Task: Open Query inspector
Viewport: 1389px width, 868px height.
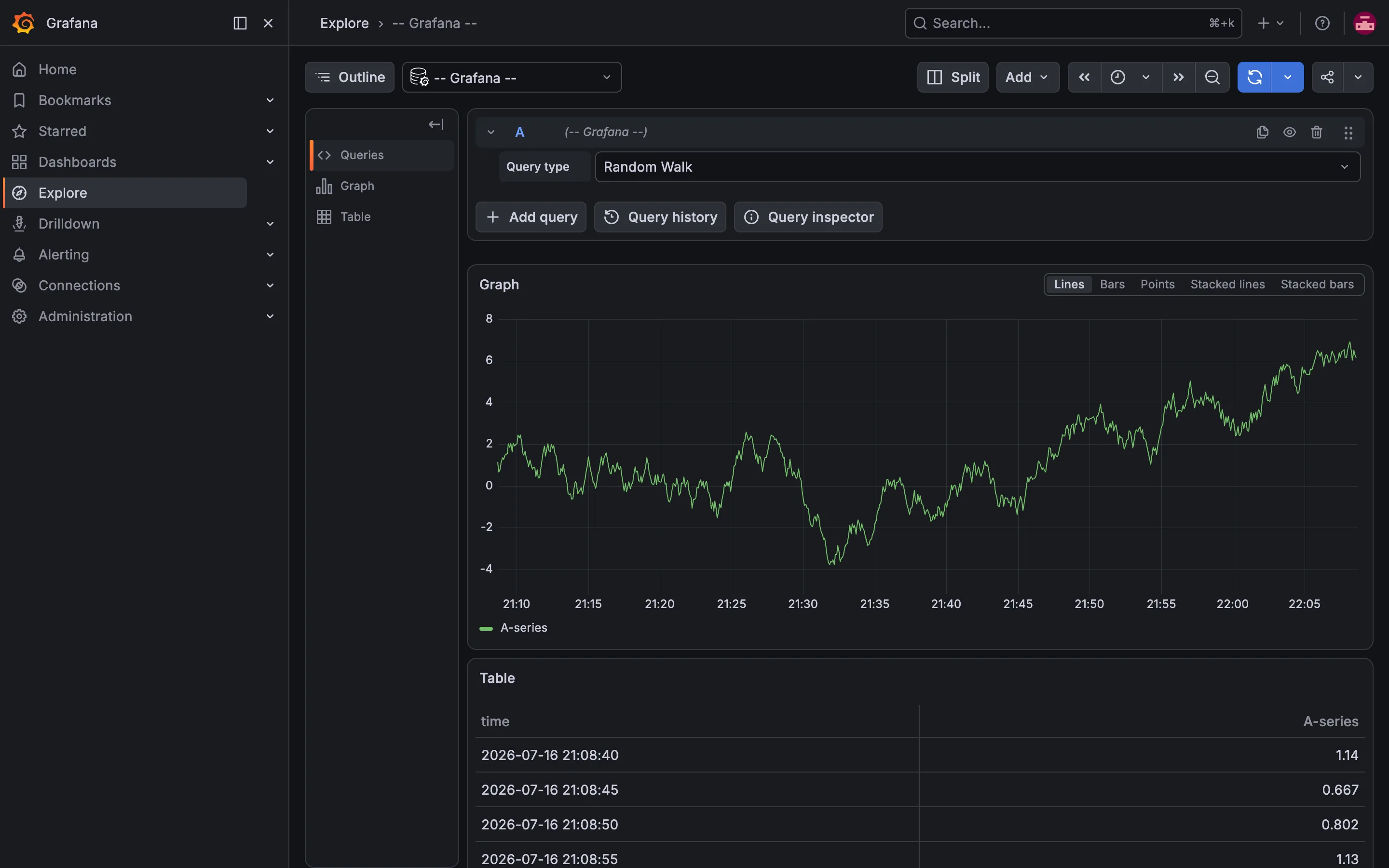Action: coord(808,217)
